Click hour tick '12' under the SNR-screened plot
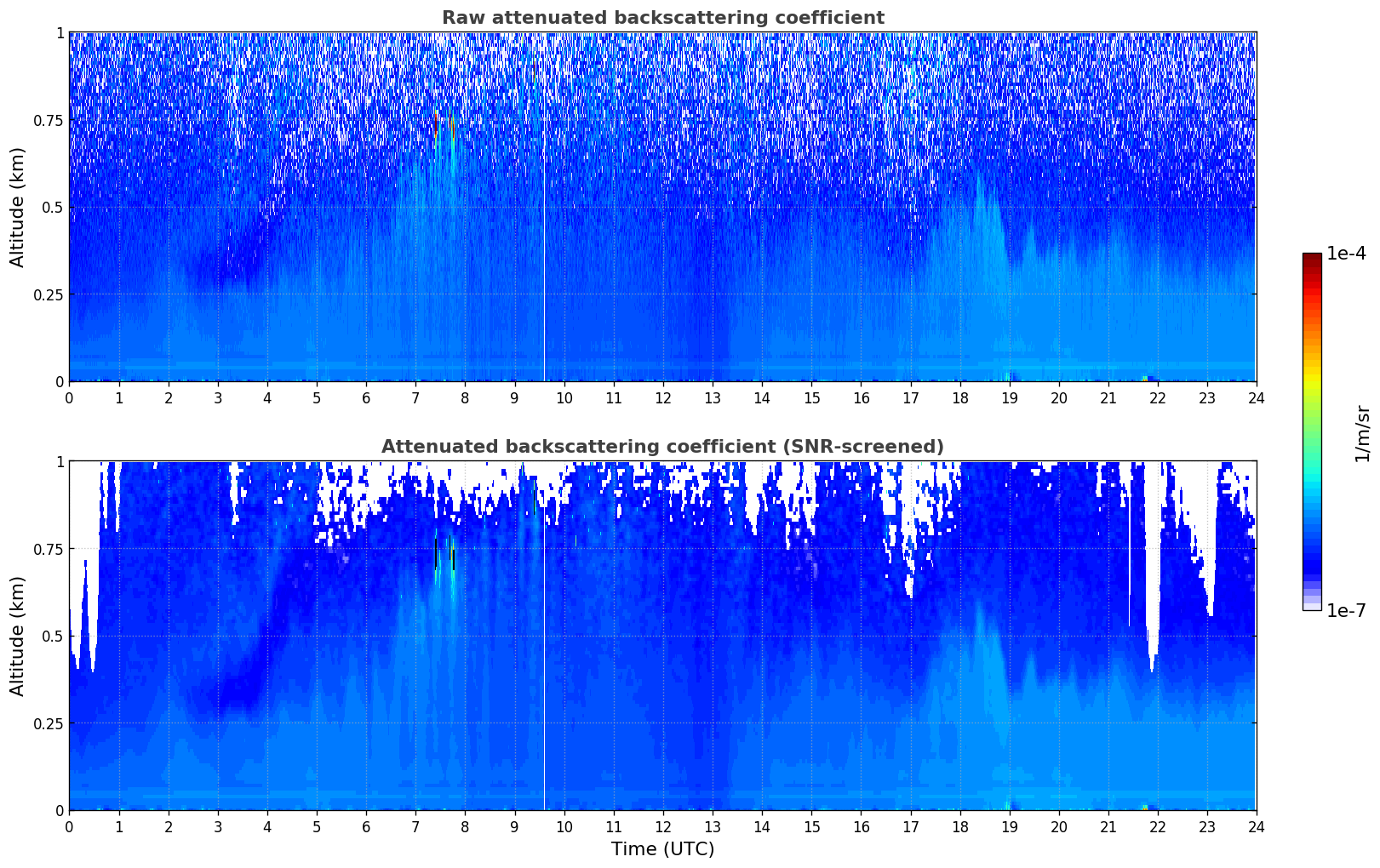The image size is (1380, 868). (x=662, y=826)
